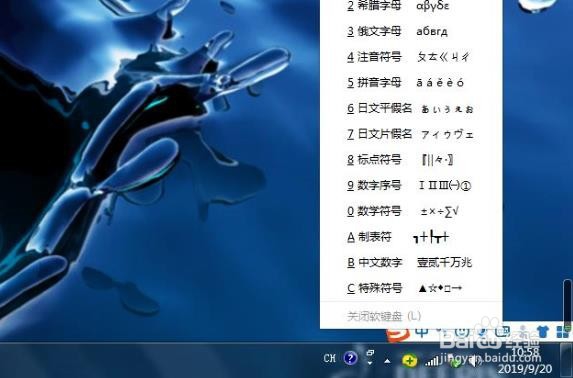Choose the 俄文字母 keyboard layout
The height and width of the screenshot is (378, 573).
411,31
